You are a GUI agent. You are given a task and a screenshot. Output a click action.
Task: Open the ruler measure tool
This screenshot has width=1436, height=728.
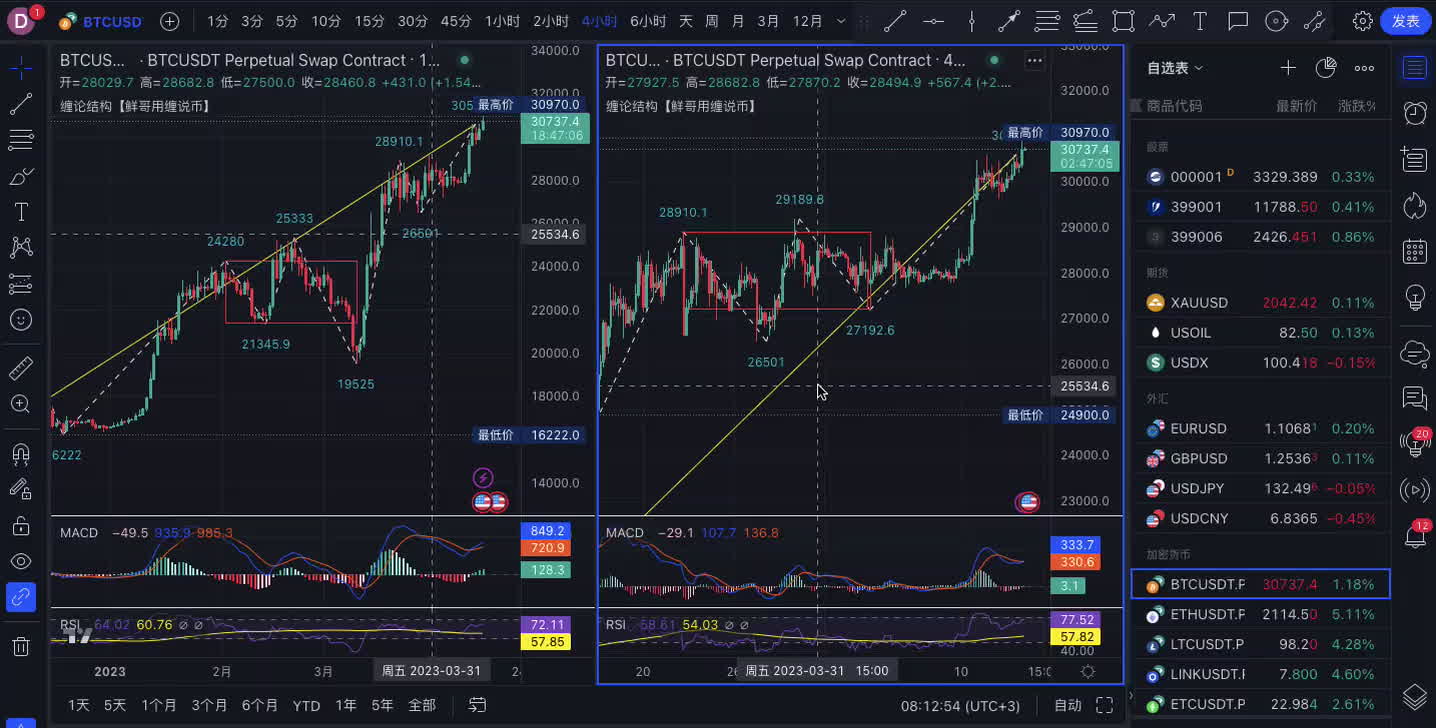click(x=20, y=369)
